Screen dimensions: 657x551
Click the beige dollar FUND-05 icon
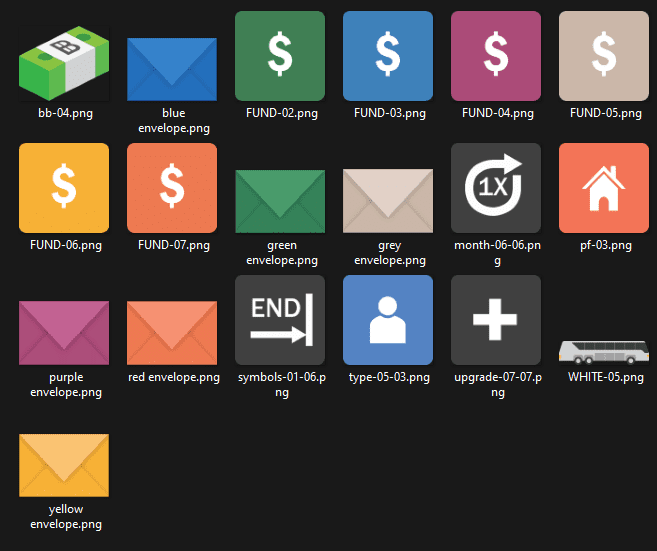tap(604, 56)
